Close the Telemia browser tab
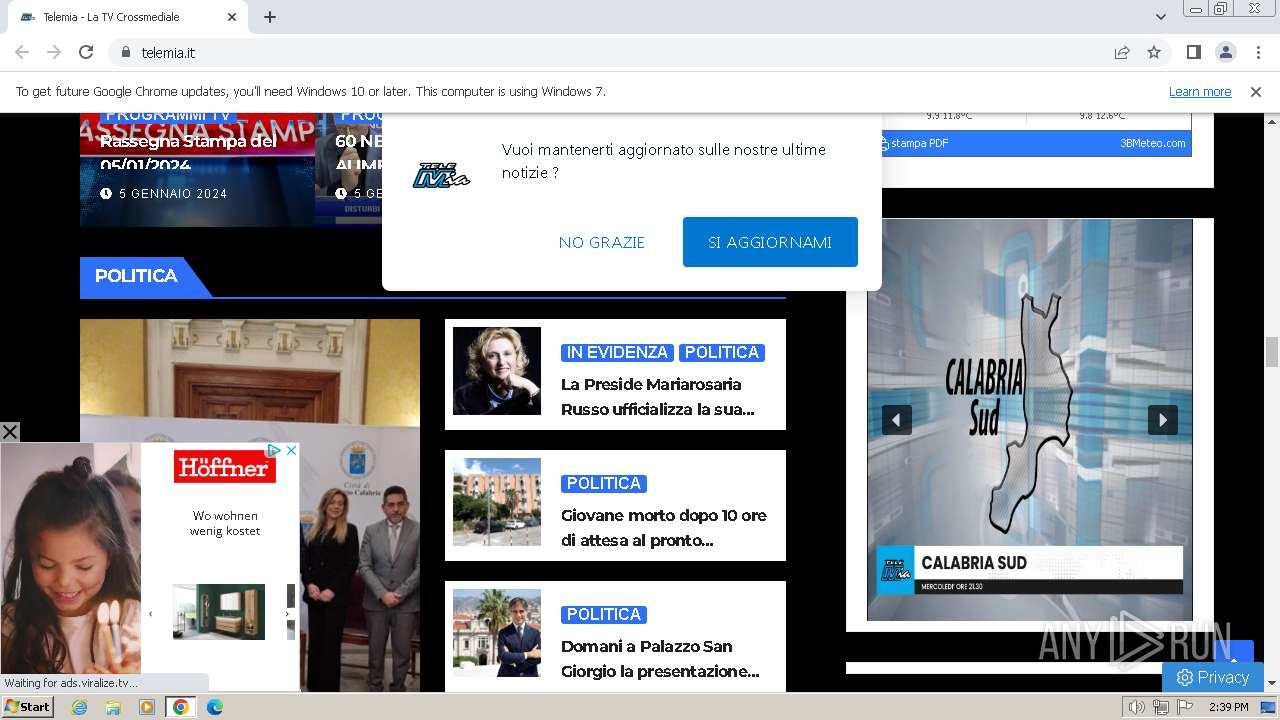1280x720 pixels. [x=232, y=17]
